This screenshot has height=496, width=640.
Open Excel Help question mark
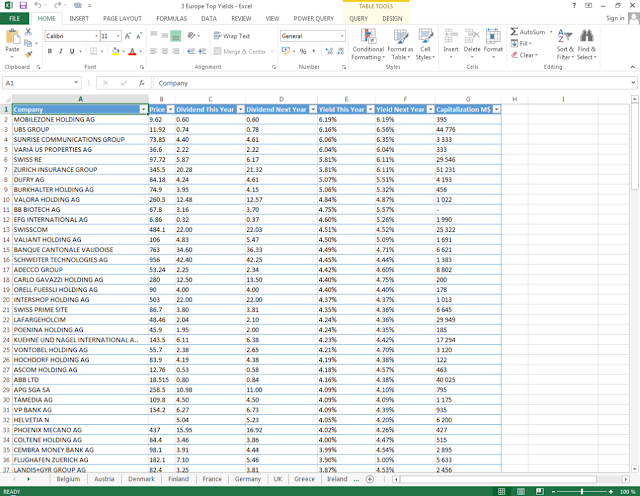point(574,6)
